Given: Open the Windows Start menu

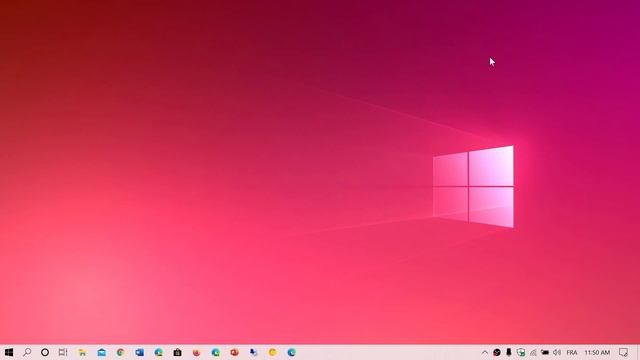Looking at the screenshot, I should click(9, 352).
